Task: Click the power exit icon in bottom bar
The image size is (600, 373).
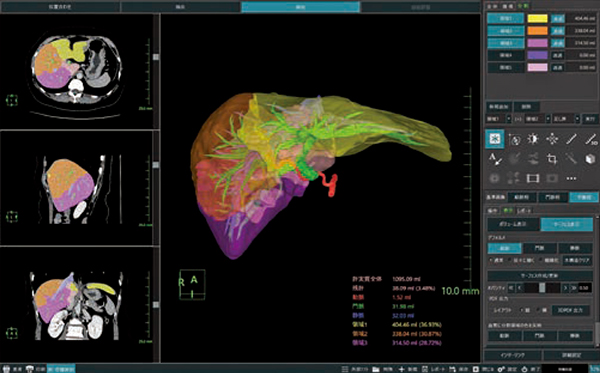Action: click(x=525, y=369)
